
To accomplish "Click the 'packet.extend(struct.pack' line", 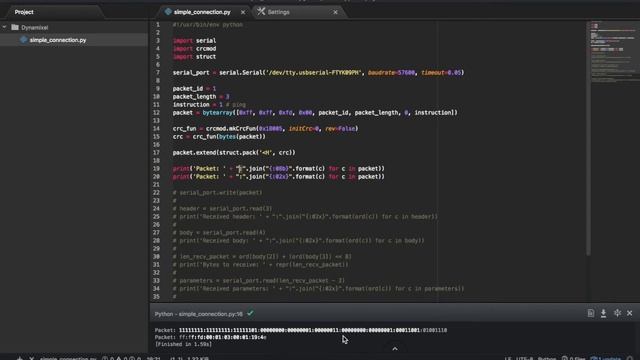I will click(234, 153).
